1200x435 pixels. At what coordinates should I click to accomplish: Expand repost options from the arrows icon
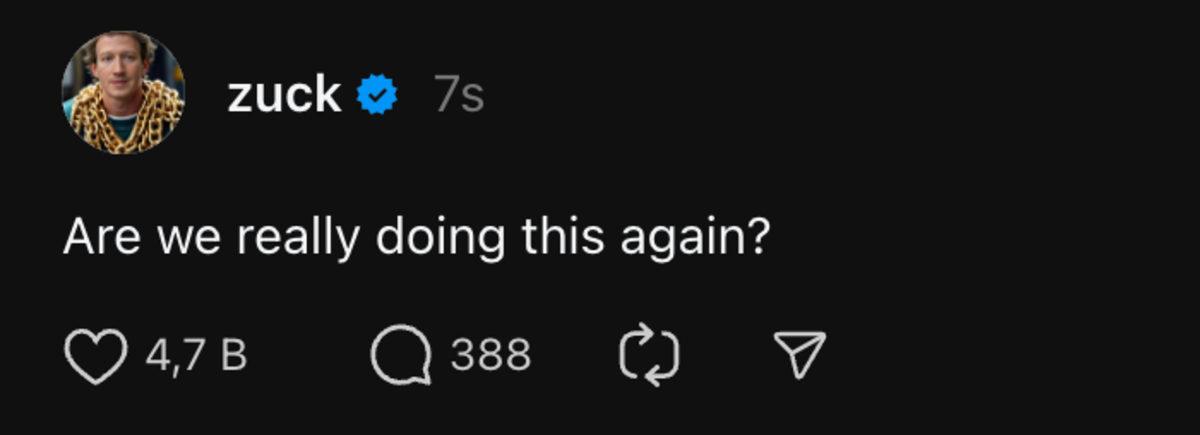(x=649, y=357)
